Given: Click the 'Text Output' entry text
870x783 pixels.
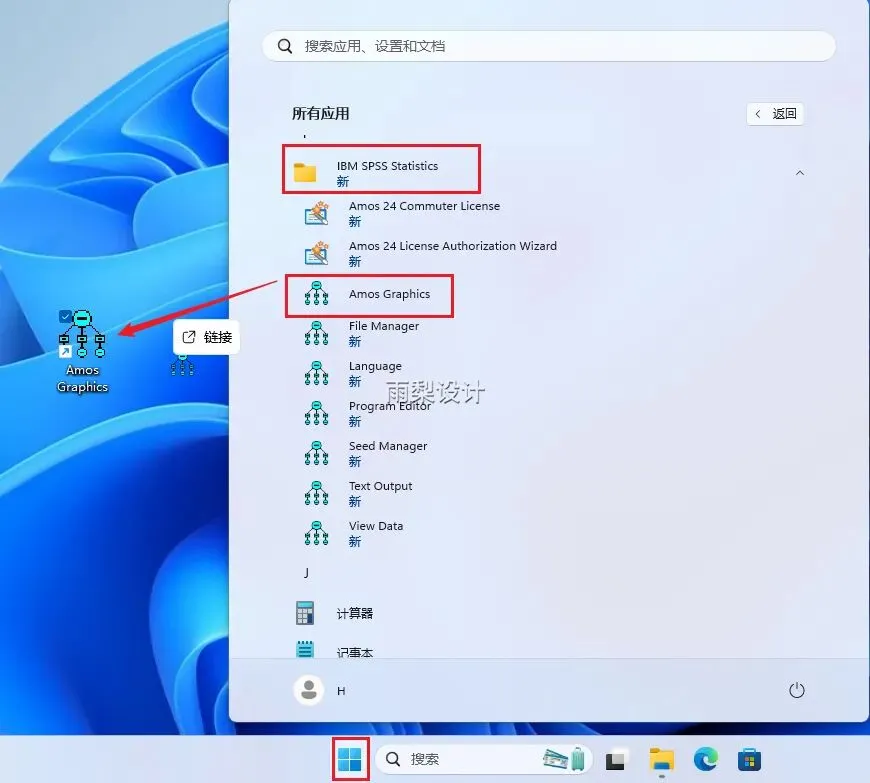Looking at the screenshot, I should 381,486.
